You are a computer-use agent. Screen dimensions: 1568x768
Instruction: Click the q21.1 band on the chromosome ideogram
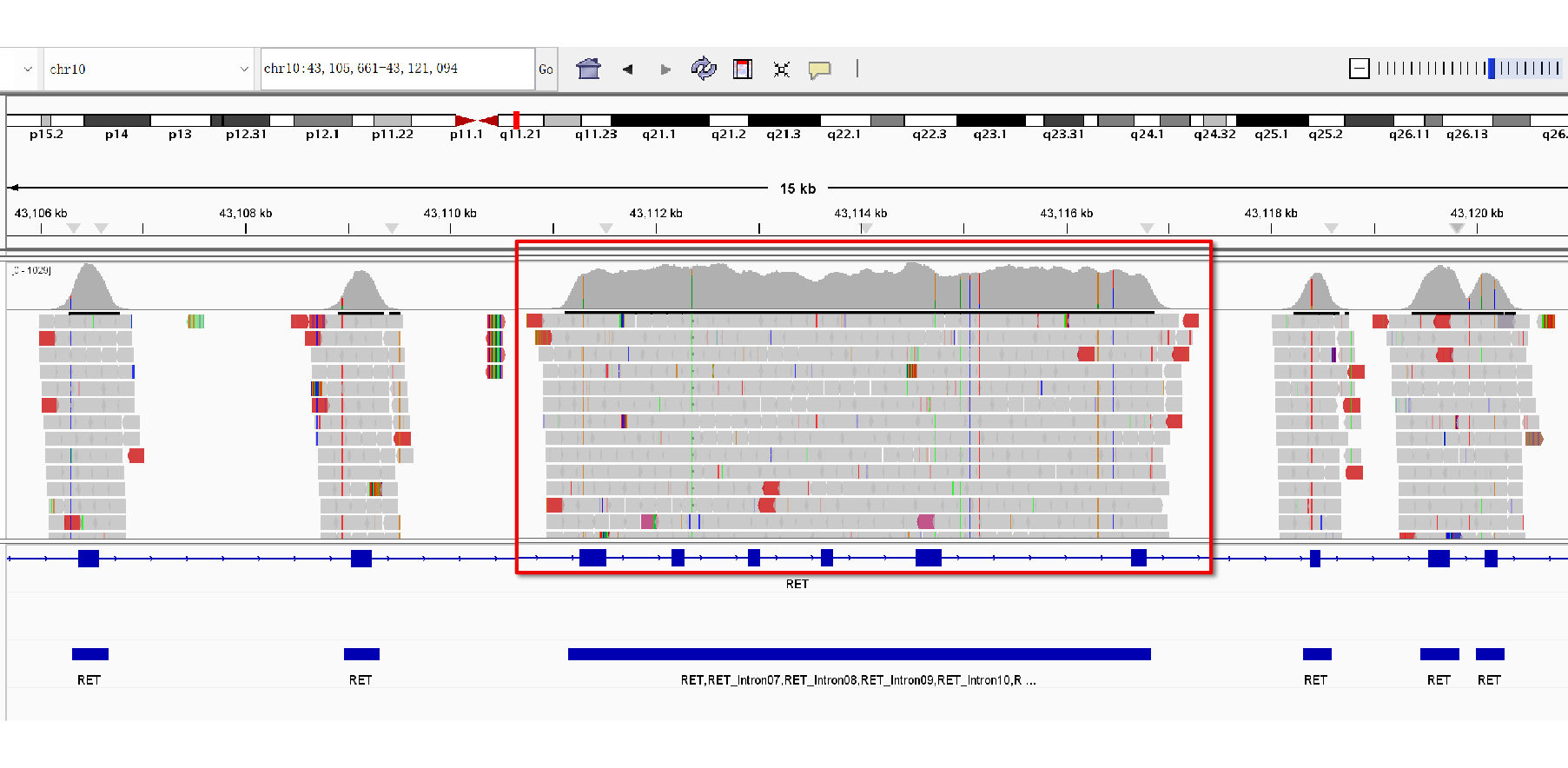pos(659,121)
